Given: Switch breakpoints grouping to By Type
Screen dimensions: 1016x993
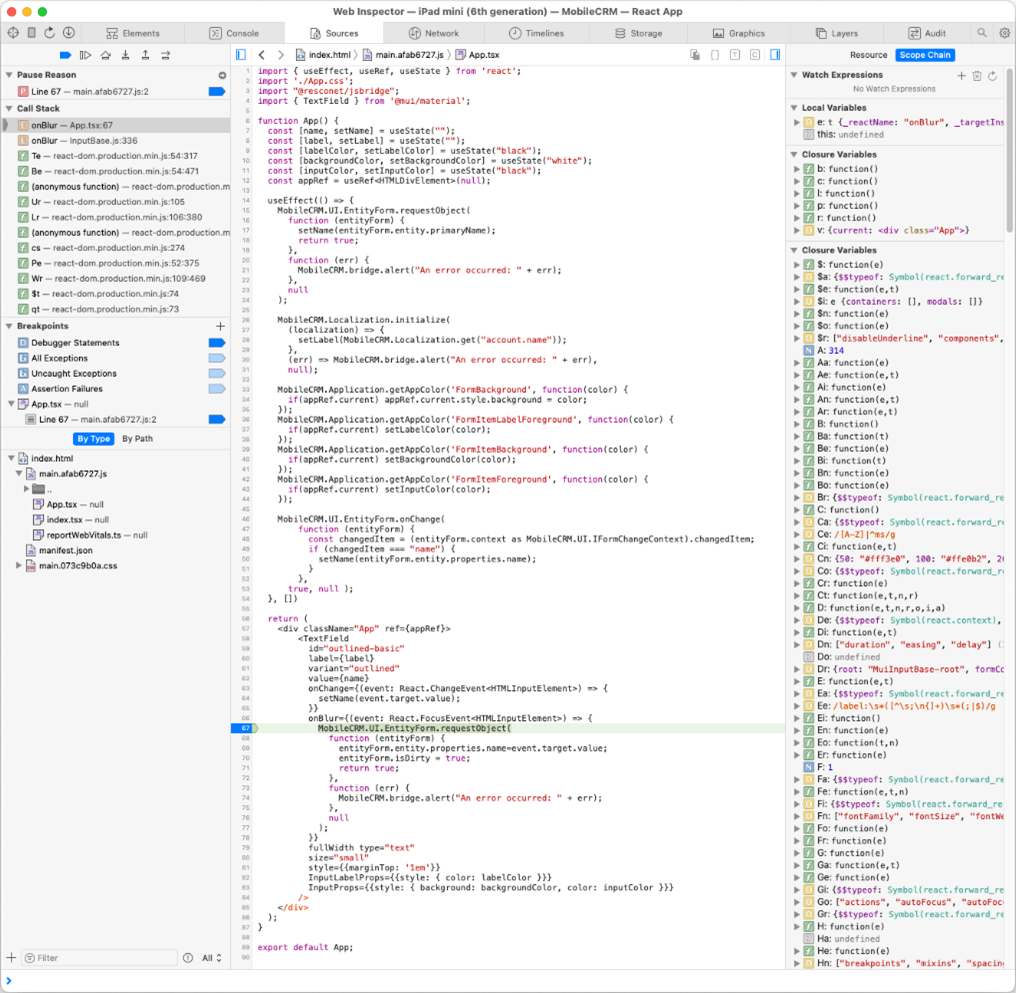Looking at the screenshot, I should pyautogui.click(x=94, y=439).
